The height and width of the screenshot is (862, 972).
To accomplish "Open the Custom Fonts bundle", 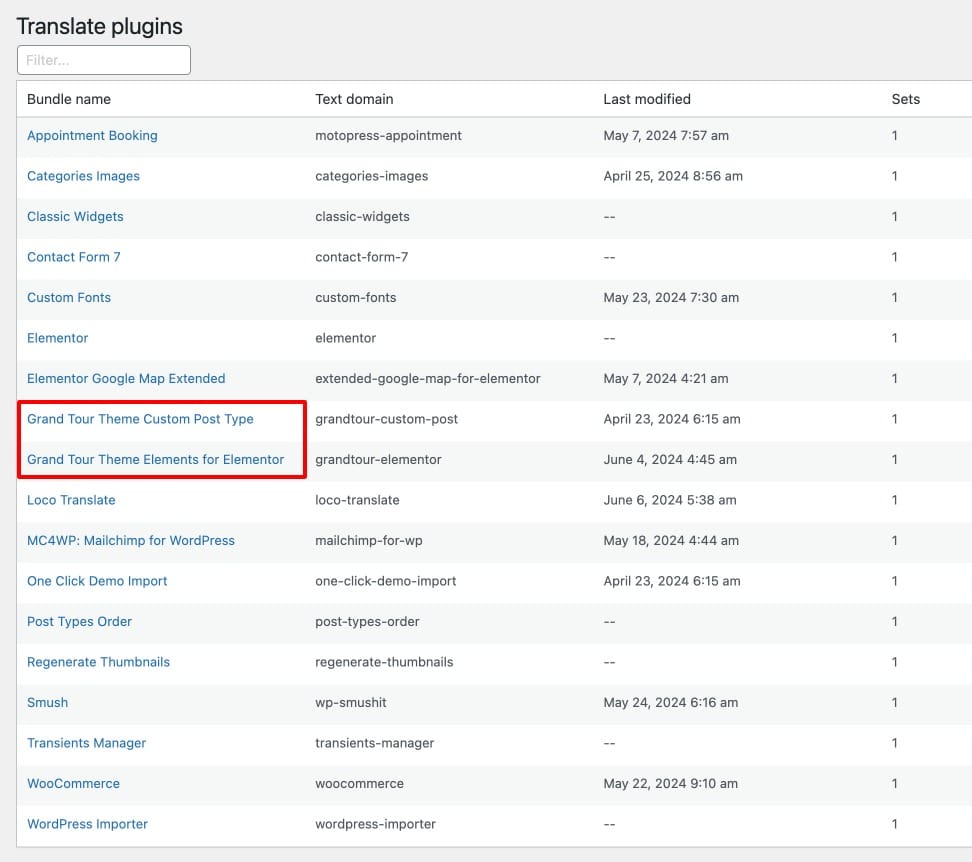I will click(69, 297).
